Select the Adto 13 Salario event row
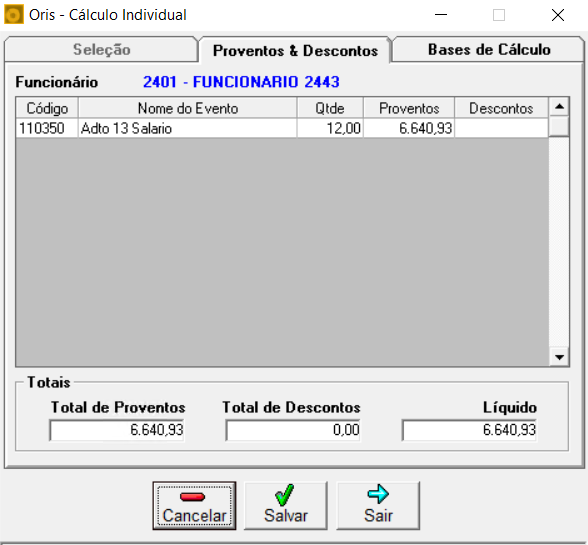This screenshot has height=545, width=588. tap(282, 128)
